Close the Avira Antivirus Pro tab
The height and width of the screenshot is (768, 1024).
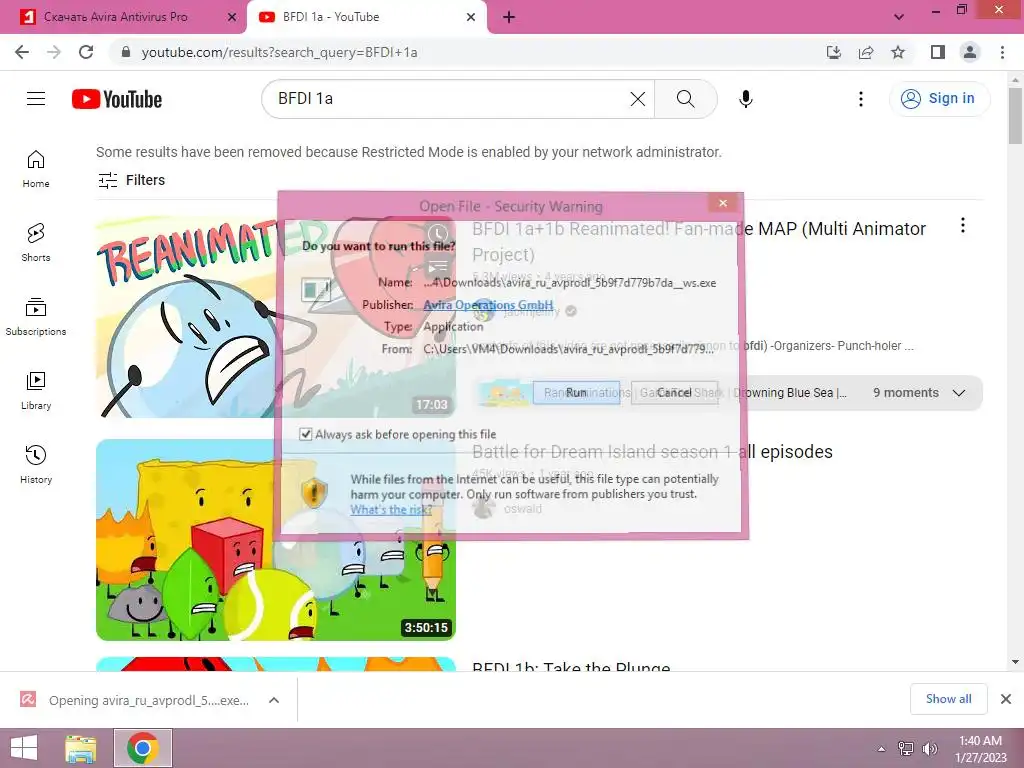232,17
